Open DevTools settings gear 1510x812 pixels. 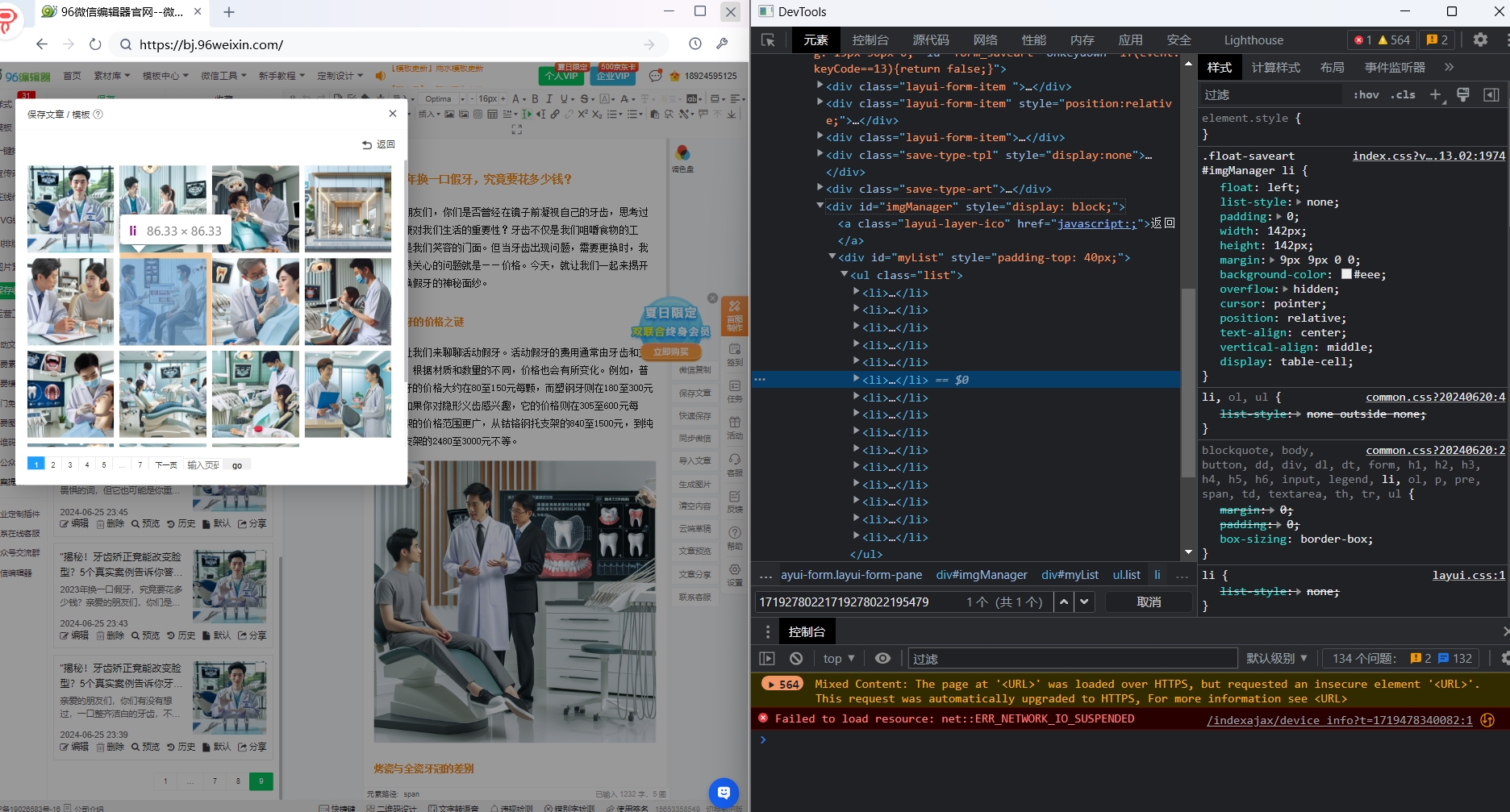pos(1480,40)
